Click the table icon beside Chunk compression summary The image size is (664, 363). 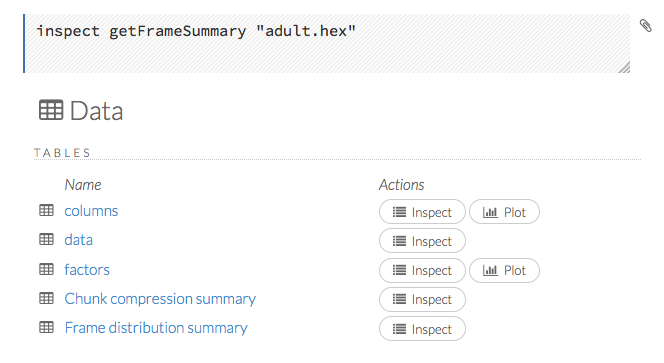pos(47,298)
